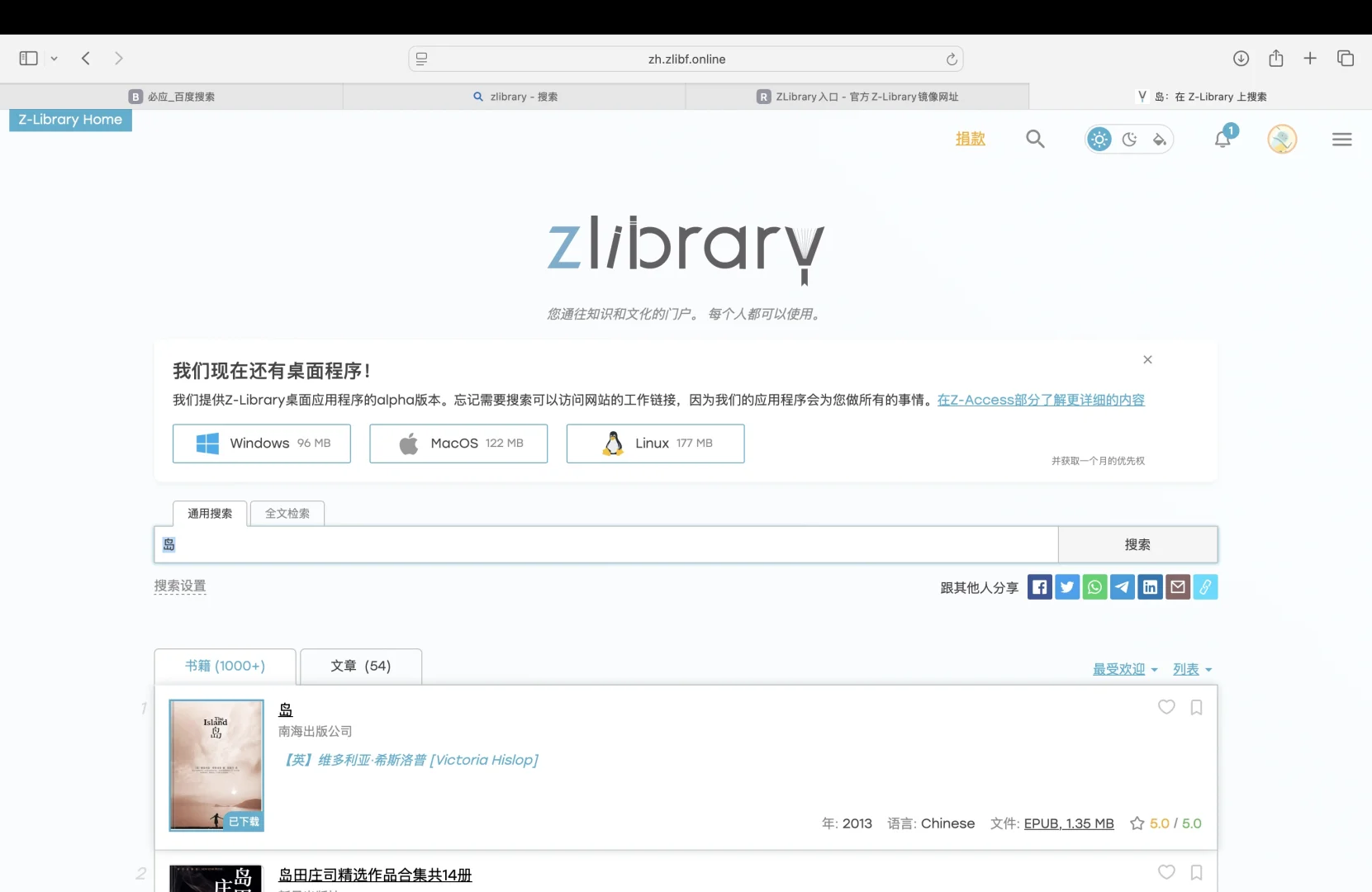
Task: Select the 岛: 在 Z-Library 上搜索 tab
Action: tap(1201, 97)
